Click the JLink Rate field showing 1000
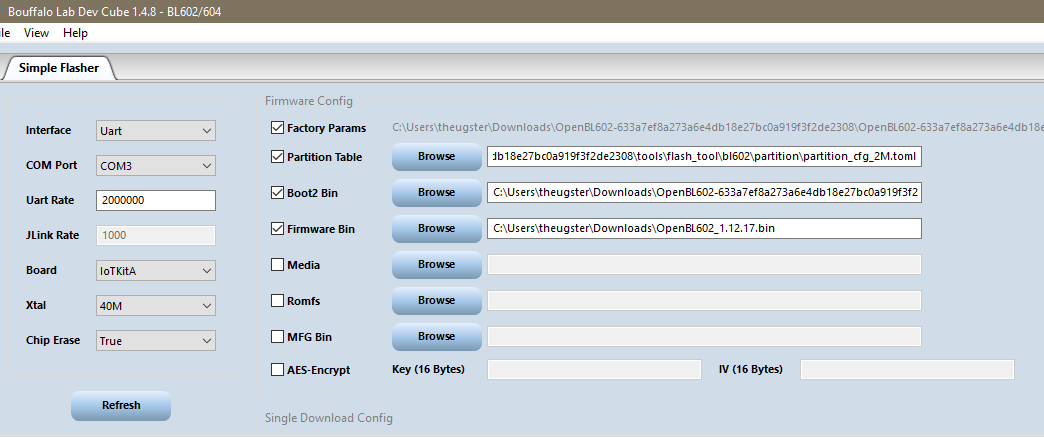Image resolution: width=1044 pixels, height=438 pixels. coord(156,235)
